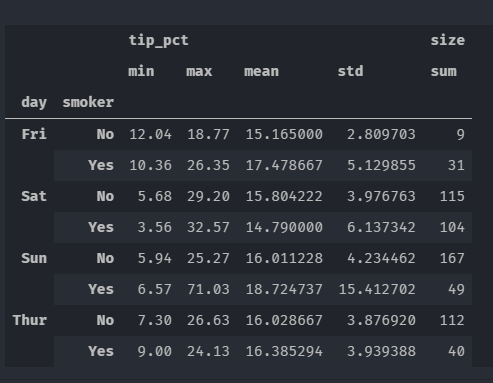Click the sum column header

pyautogui.click(x=444, y=71)
